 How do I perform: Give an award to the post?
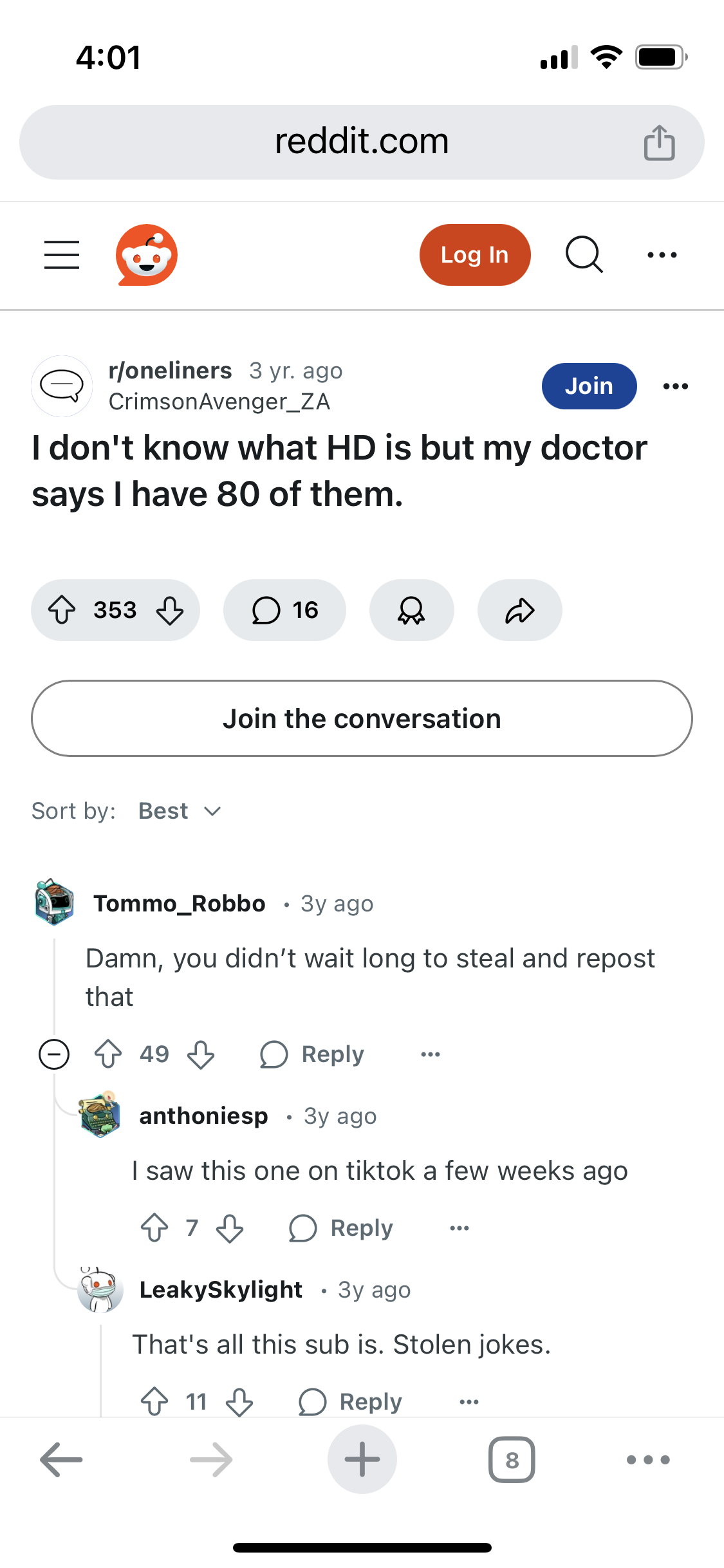tap(411, 610)
